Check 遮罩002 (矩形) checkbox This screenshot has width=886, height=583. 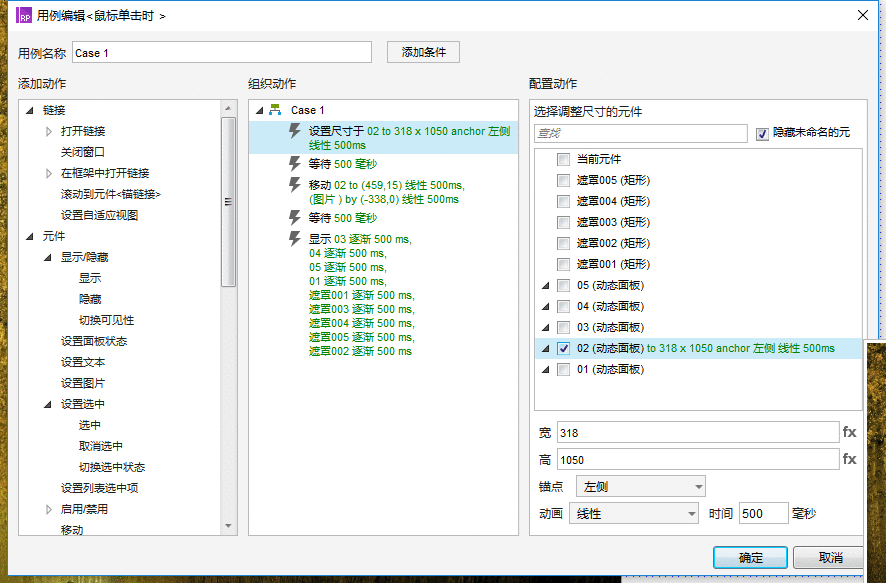[x=563, y=243]
